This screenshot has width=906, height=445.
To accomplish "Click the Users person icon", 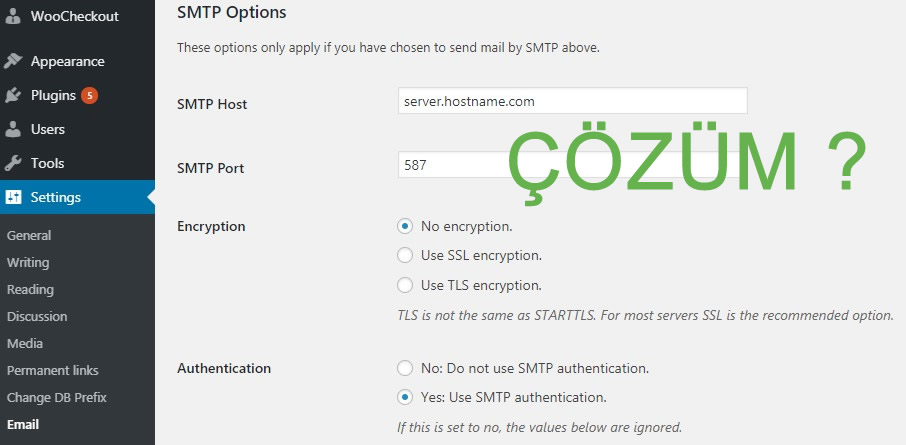I will [13, 129].
